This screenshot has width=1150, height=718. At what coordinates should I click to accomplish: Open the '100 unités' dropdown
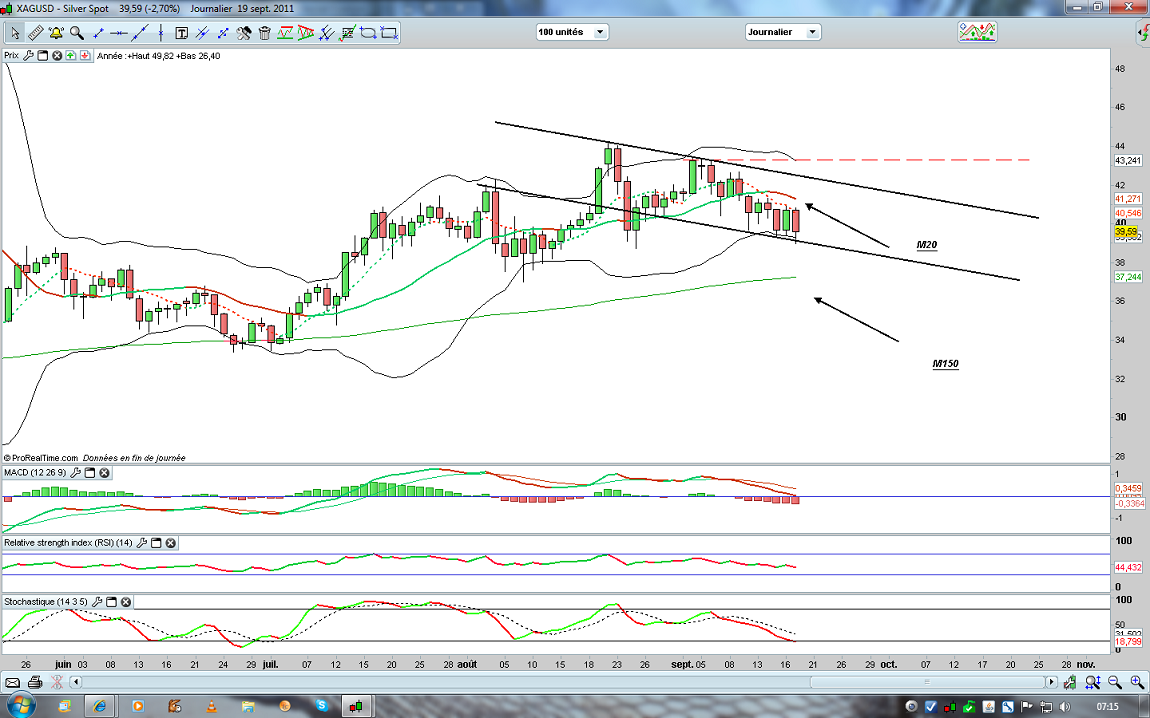[572, 32]
